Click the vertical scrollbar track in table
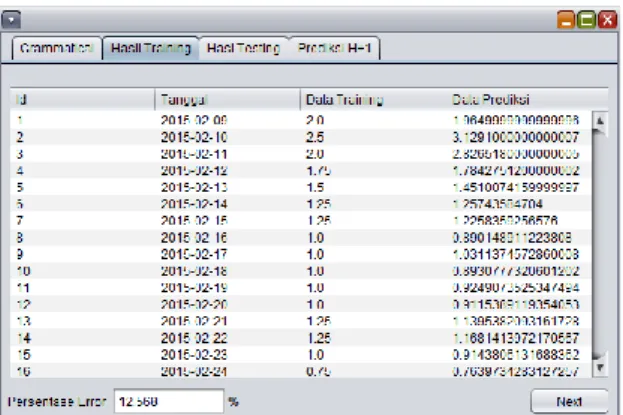 pyautogui.click(x=600, y=244)
